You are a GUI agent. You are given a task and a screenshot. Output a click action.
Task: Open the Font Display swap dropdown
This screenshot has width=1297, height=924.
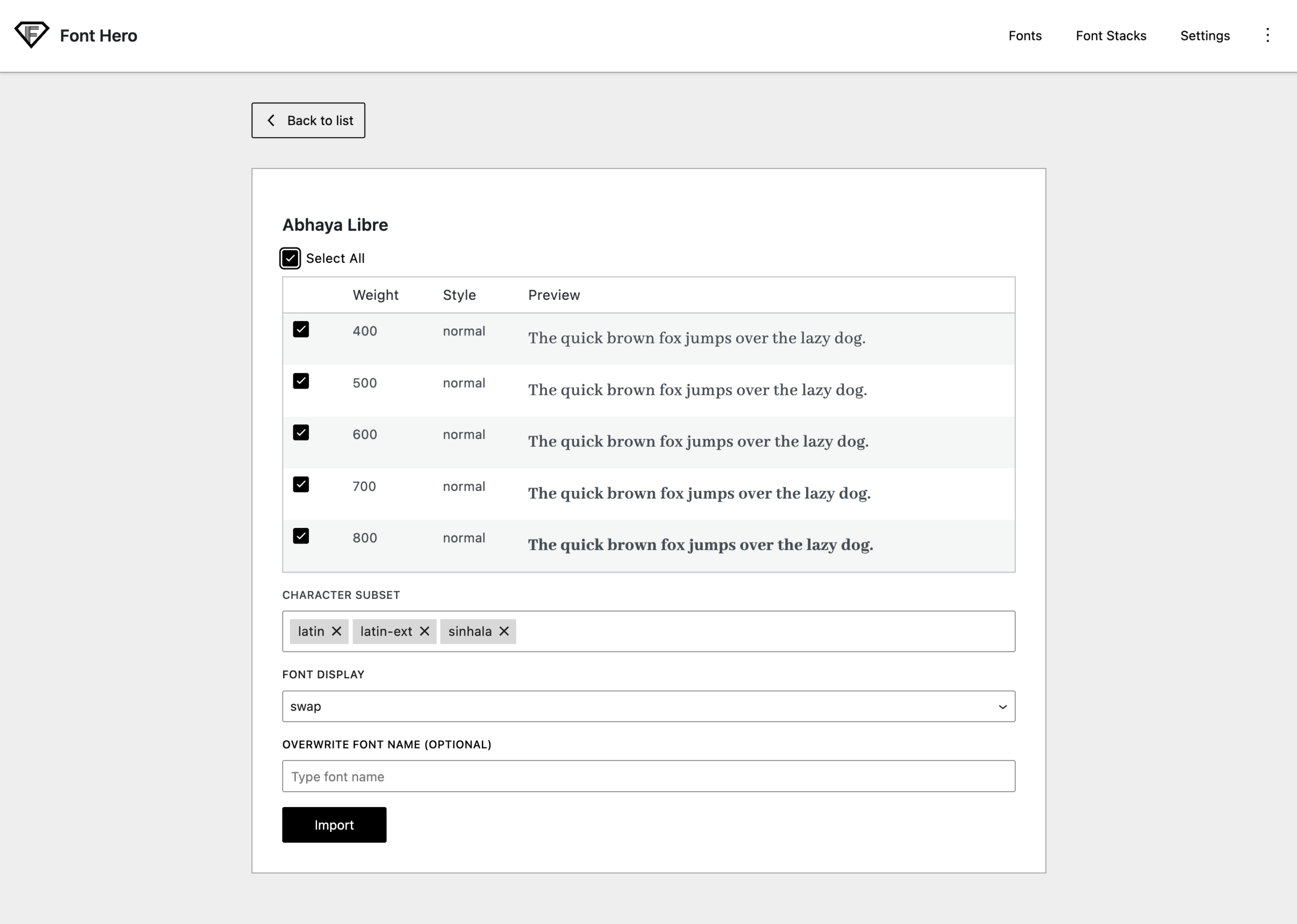[x=648, y=706]
